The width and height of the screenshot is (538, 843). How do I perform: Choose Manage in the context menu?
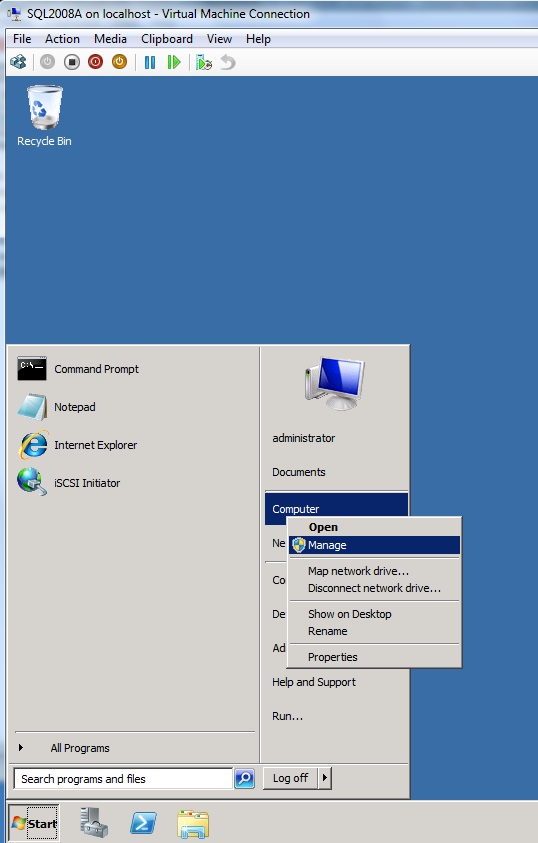(375, 545)
